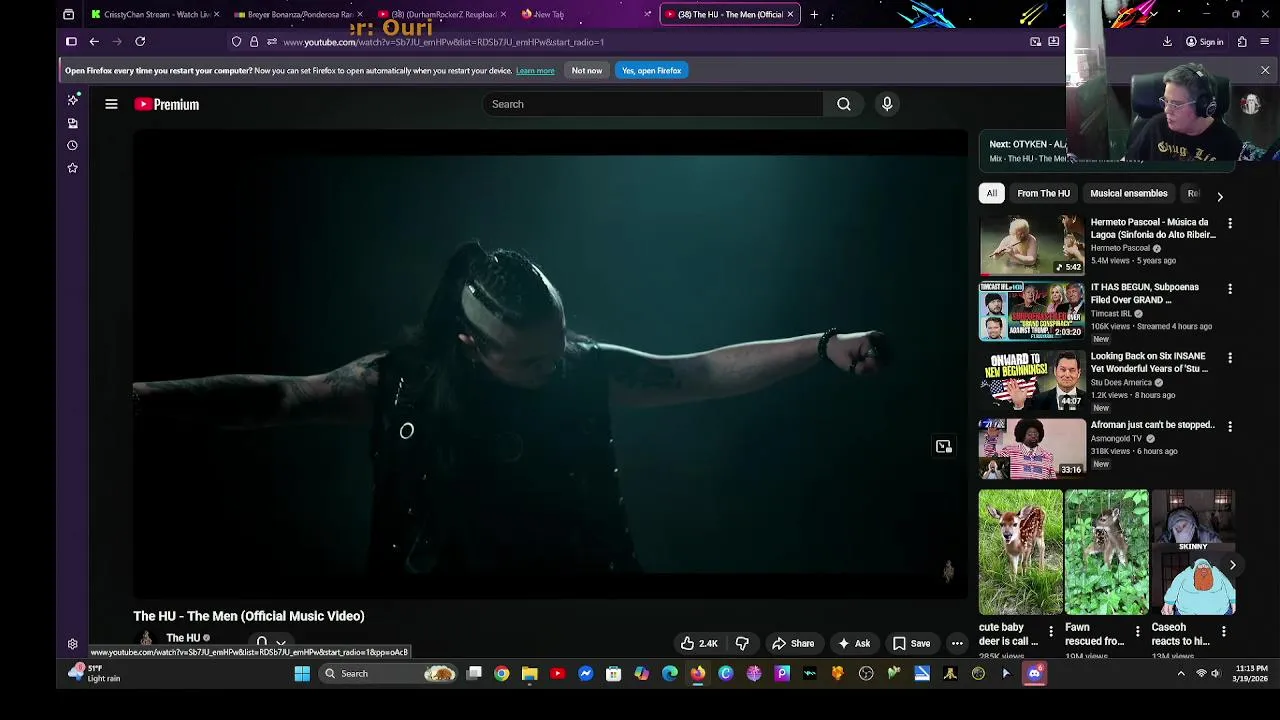This screenshot has height=720, width=1280.
Task: Go back in browser history
Action: (94, 42)
